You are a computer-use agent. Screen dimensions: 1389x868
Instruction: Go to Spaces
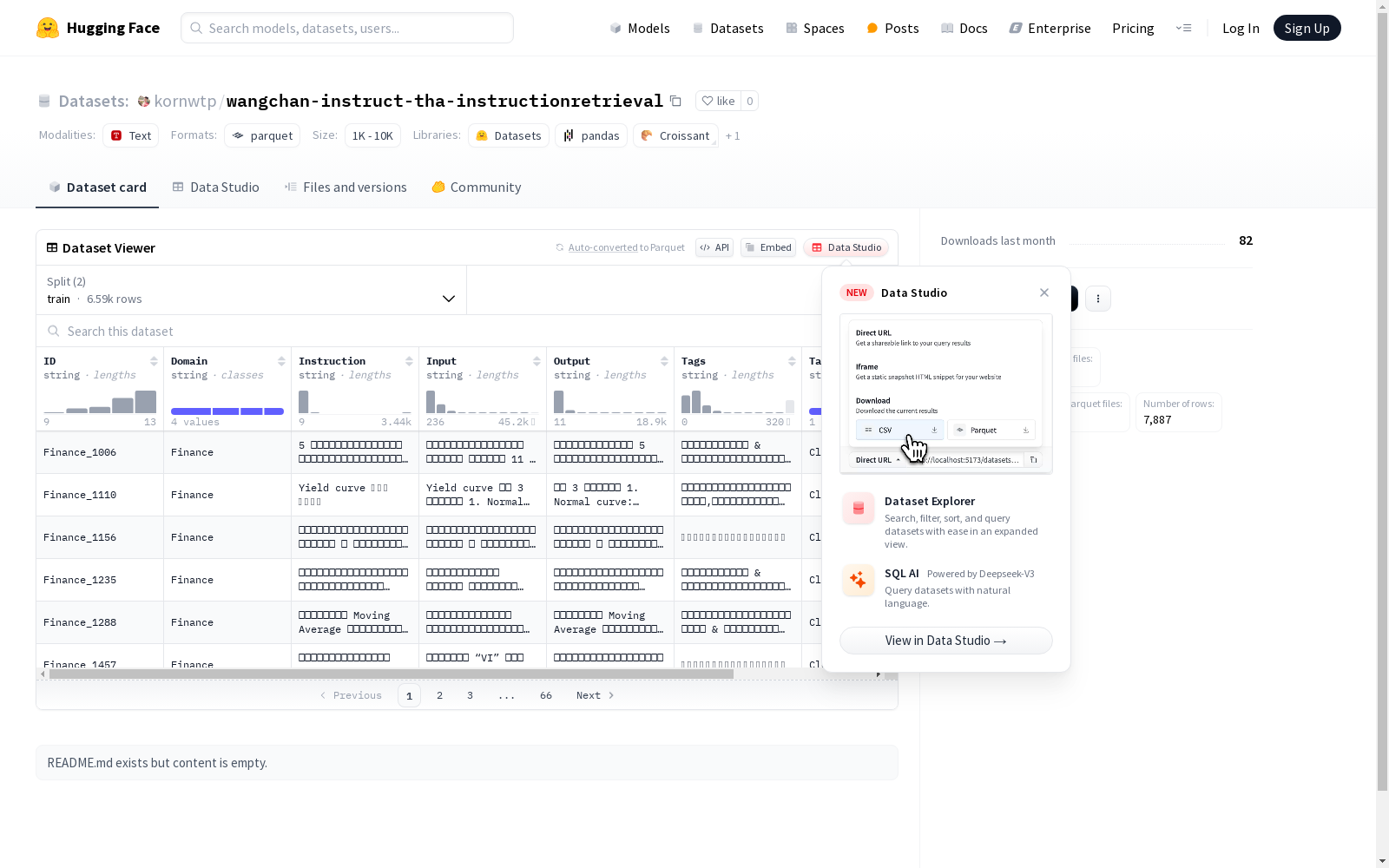814,28
